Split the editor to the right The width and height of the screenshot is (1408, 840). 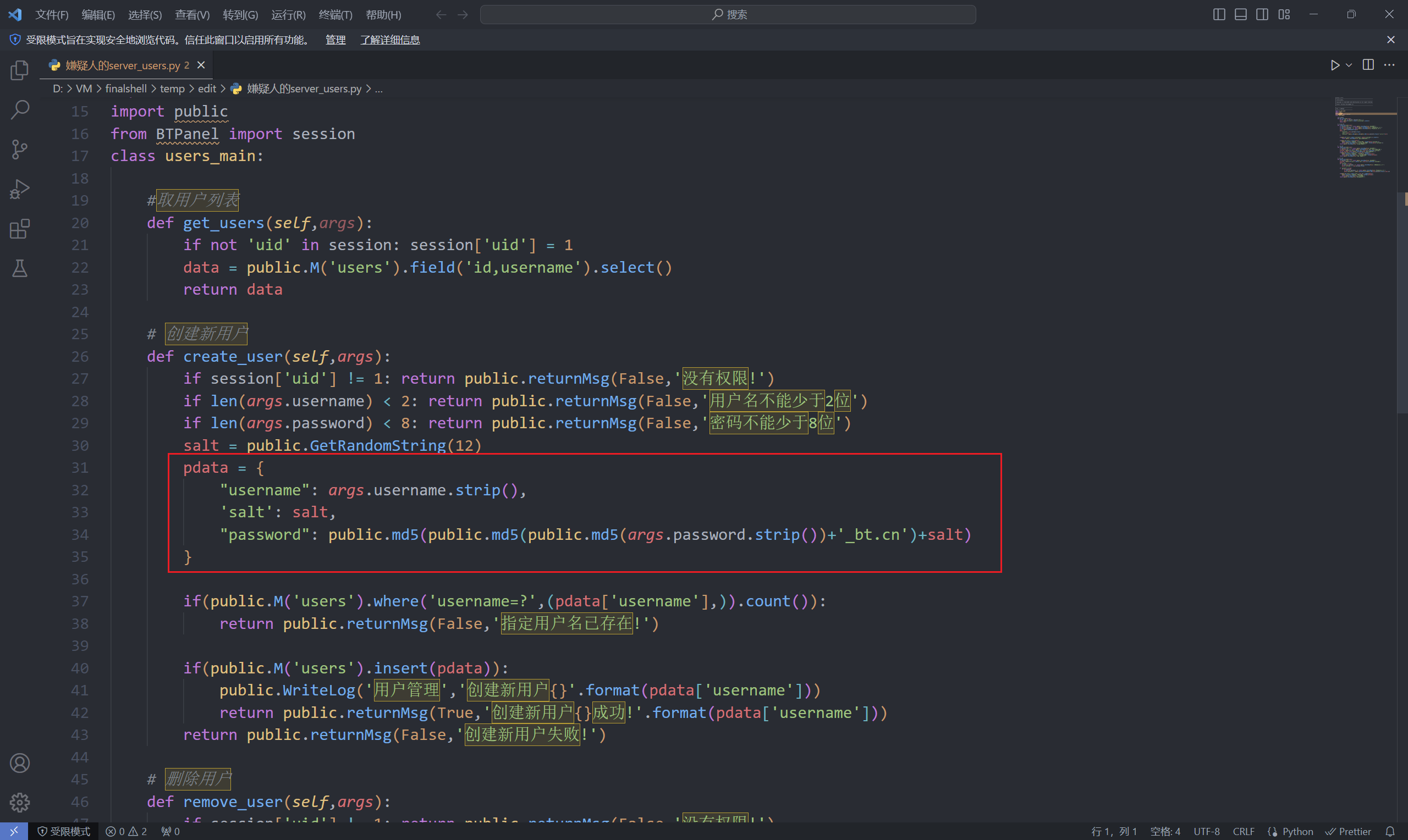(1368, 65)
